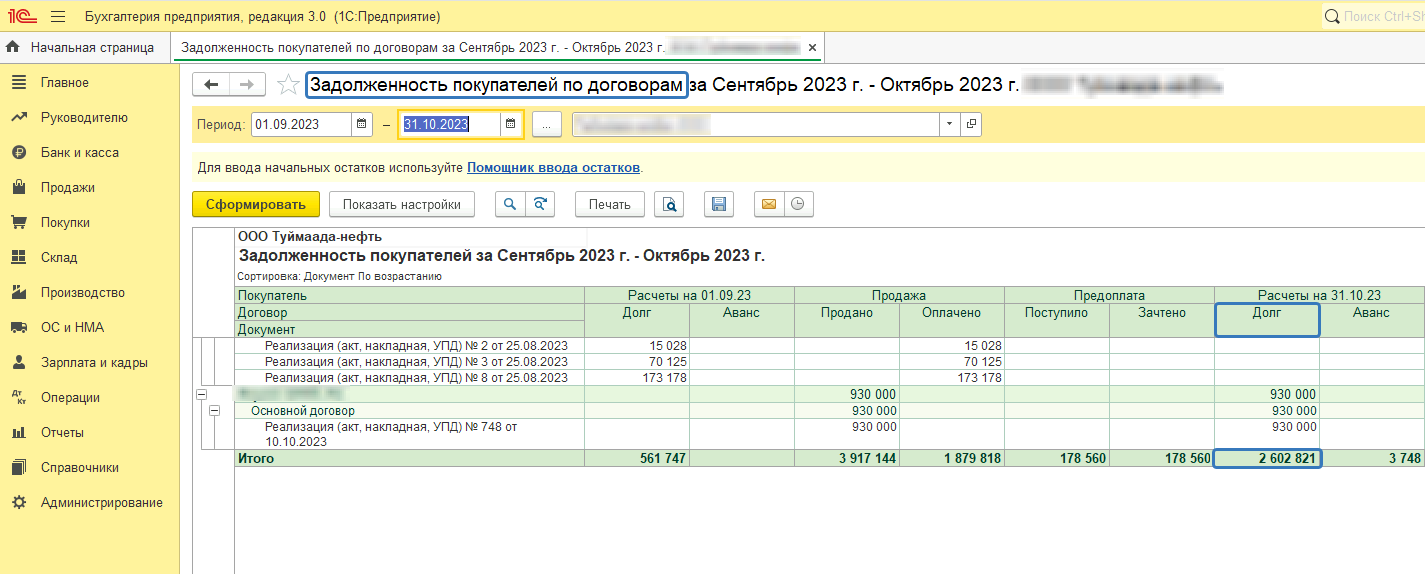Open the organization dropdown arrow
This screenshot has width=1425, height=574.
click(x=948, y=124)
